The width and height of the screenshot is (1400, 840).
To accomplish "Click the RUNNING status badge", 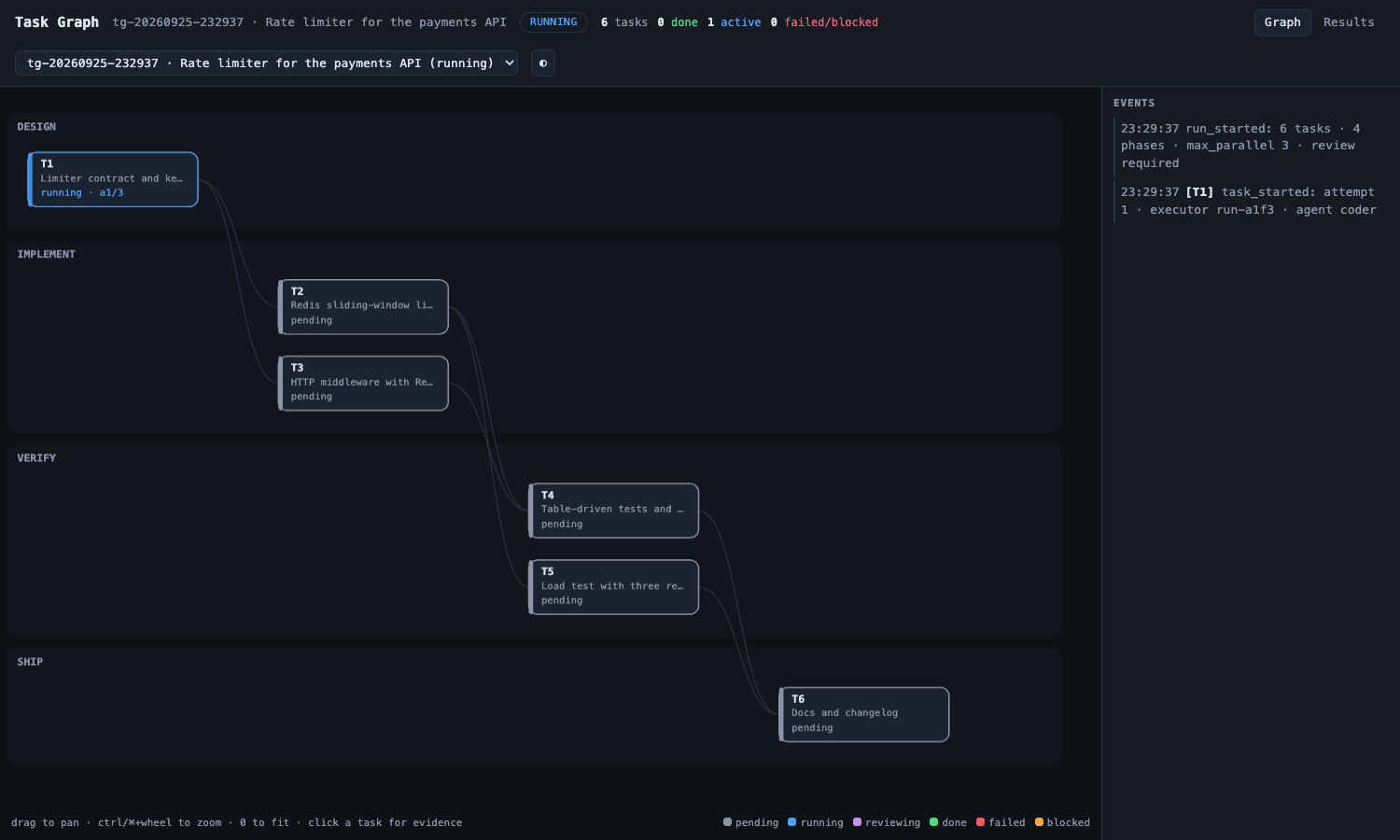I will coord(553,22).
